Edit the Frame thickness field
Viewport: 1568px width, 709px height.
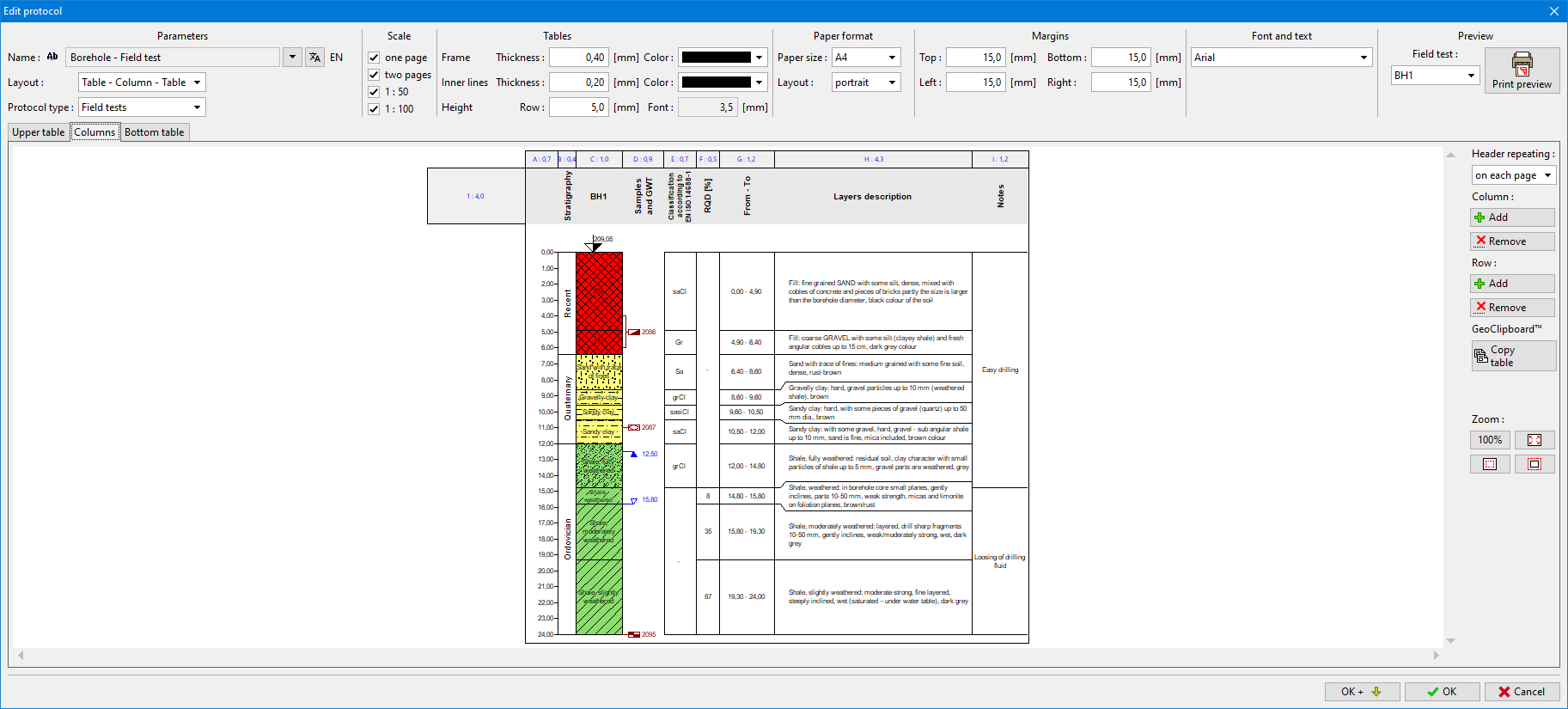coord(578,58)
